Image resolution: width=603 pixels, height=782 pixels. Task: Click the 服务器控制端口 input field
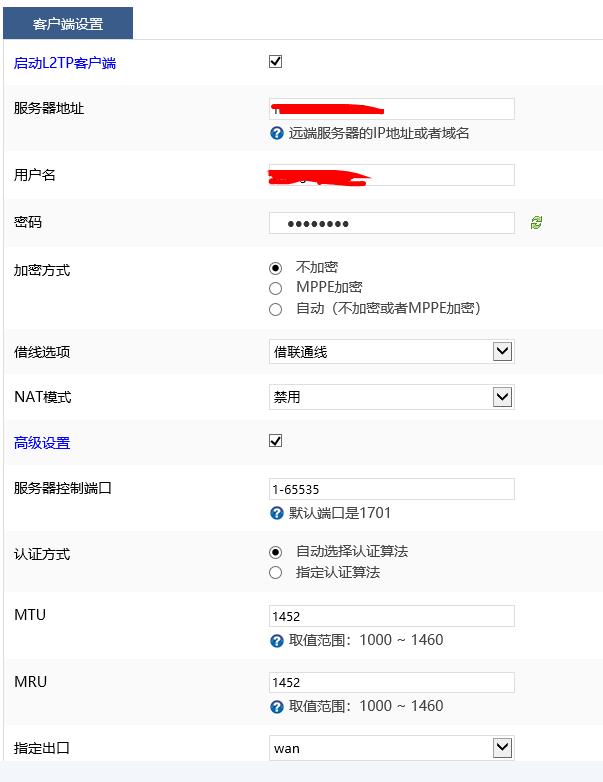[x=392, y=489]
